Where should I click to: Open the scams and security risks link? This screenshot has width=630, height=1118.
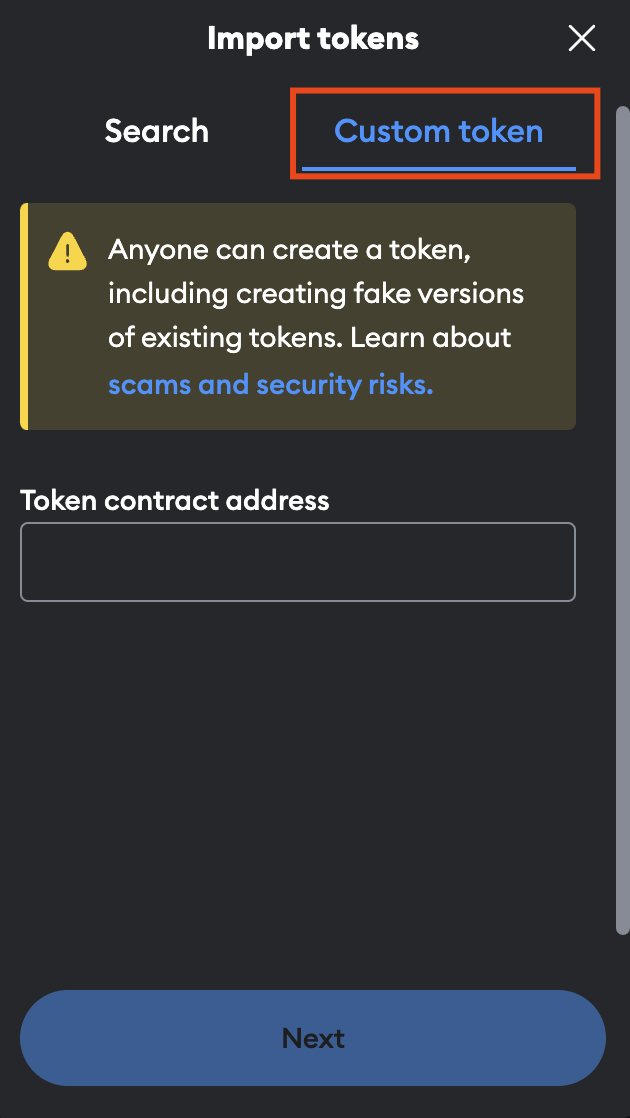[x=270, y=385]
